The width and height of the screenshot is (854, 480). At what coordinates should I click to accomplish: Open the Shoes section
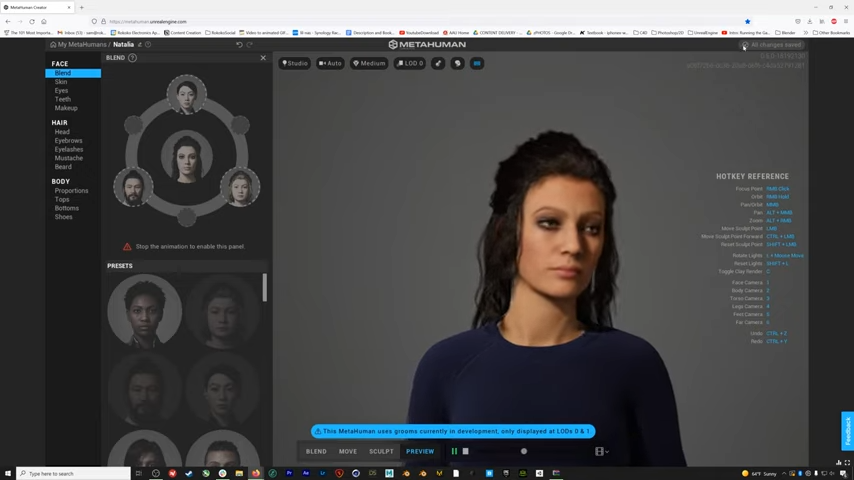pos(63,217)
